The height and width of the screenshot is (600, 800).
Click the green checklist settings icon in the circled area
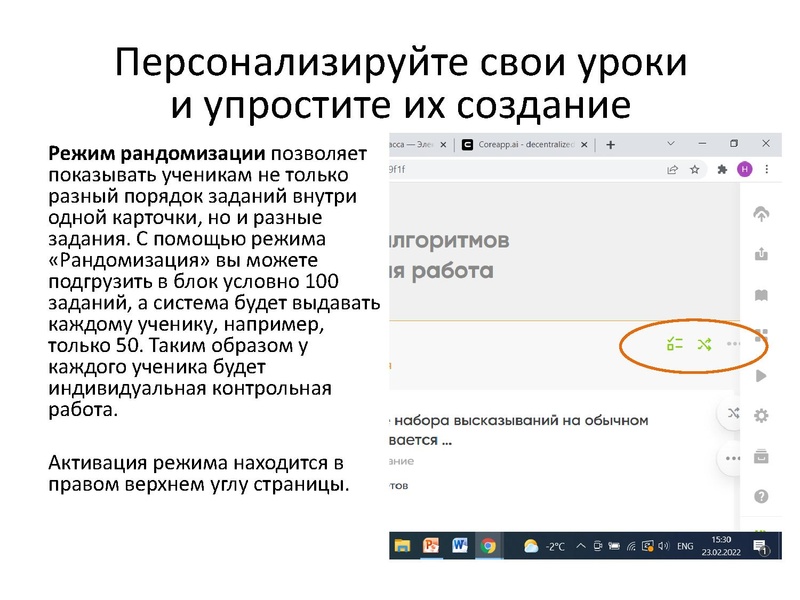pyautogui.click(x=675, y=344)
